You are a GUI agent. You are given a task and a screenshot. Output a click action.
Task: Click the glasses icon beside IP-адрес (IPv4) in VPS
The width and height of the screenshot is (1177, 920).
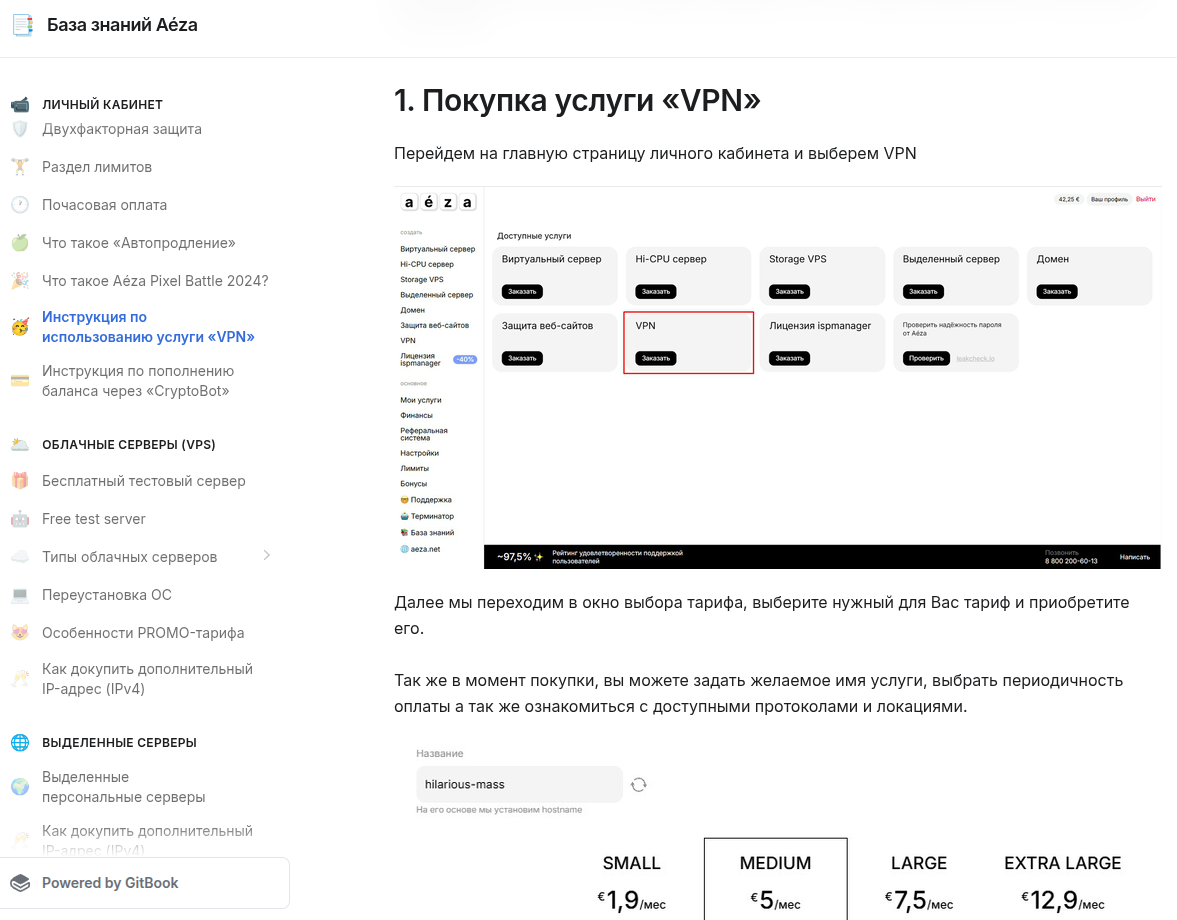tap(20, 678)
